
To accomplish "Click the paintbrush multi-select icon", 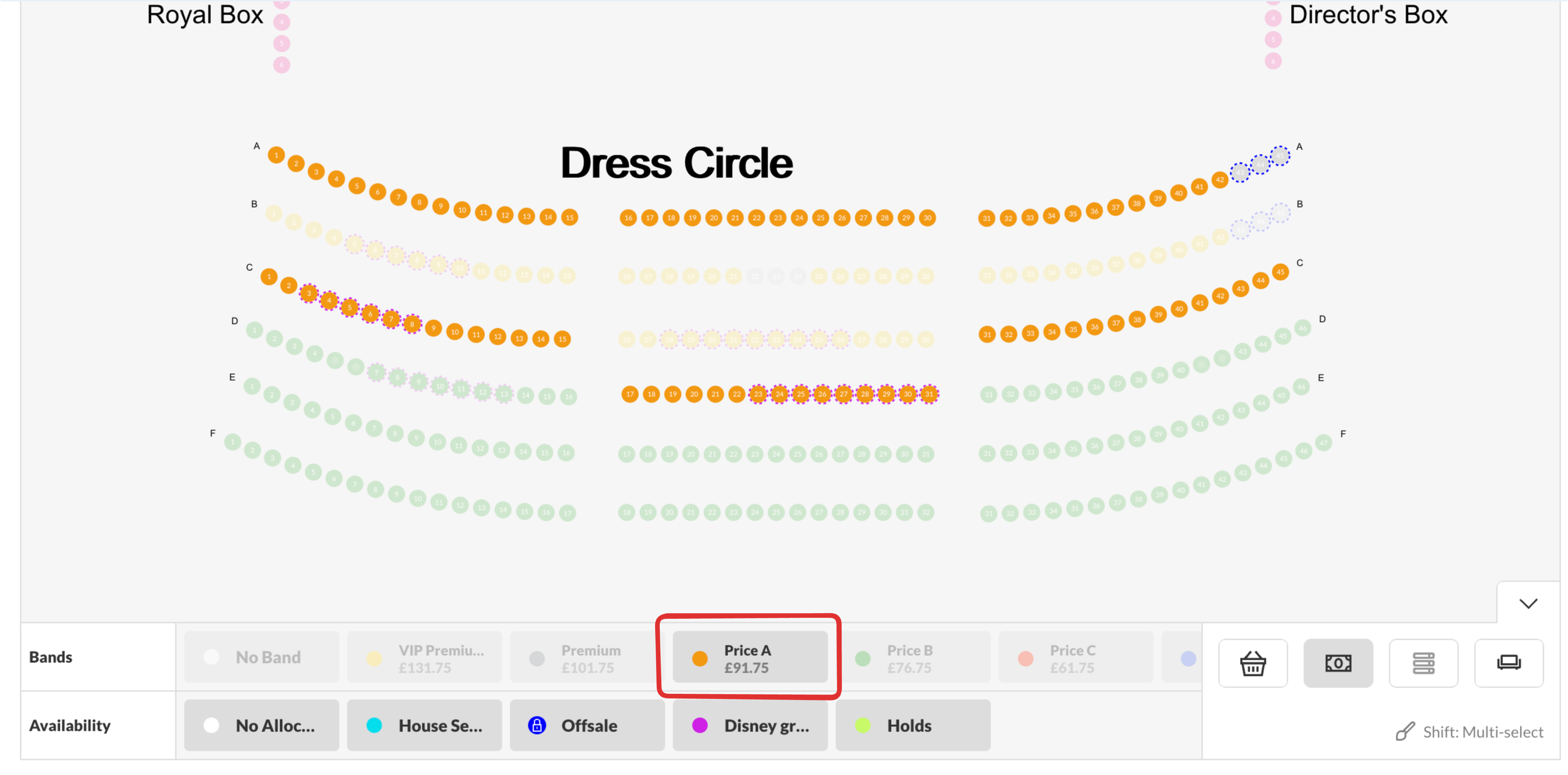I will pyautogui.click(x=1405, y=731).
